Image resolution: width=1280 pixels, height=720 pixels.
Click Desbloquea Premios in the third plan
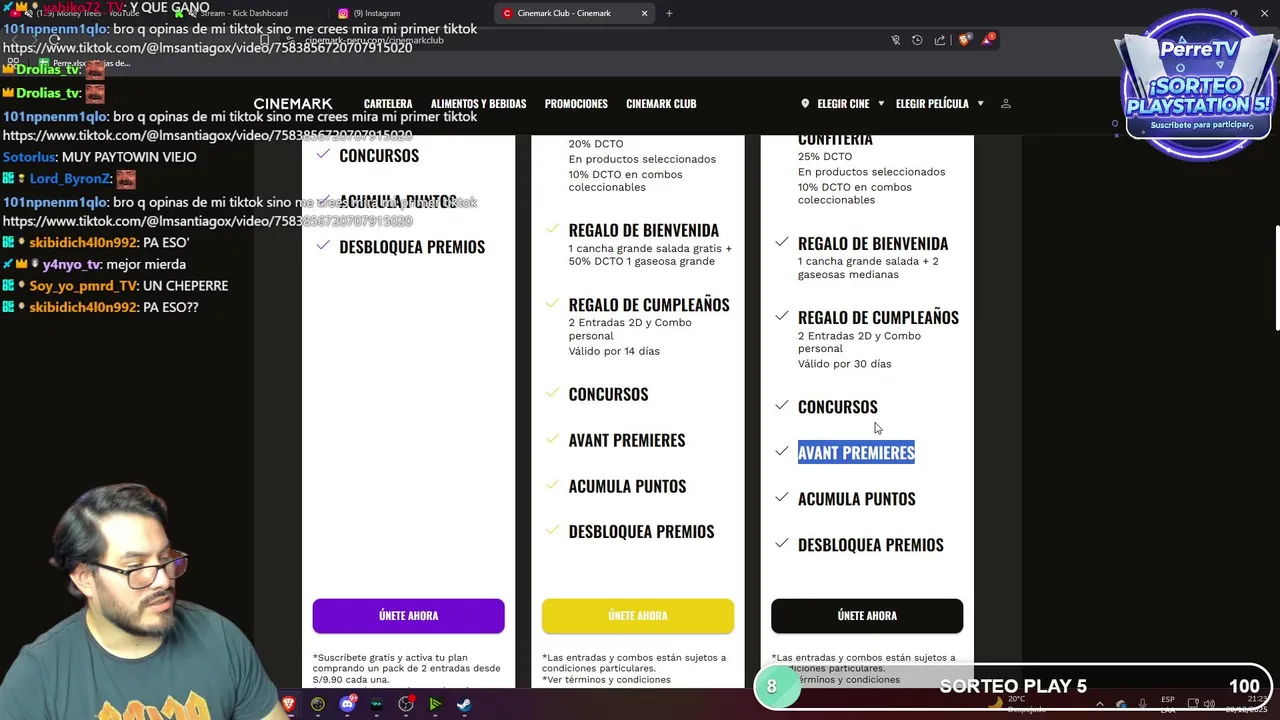tap(870, 545)
